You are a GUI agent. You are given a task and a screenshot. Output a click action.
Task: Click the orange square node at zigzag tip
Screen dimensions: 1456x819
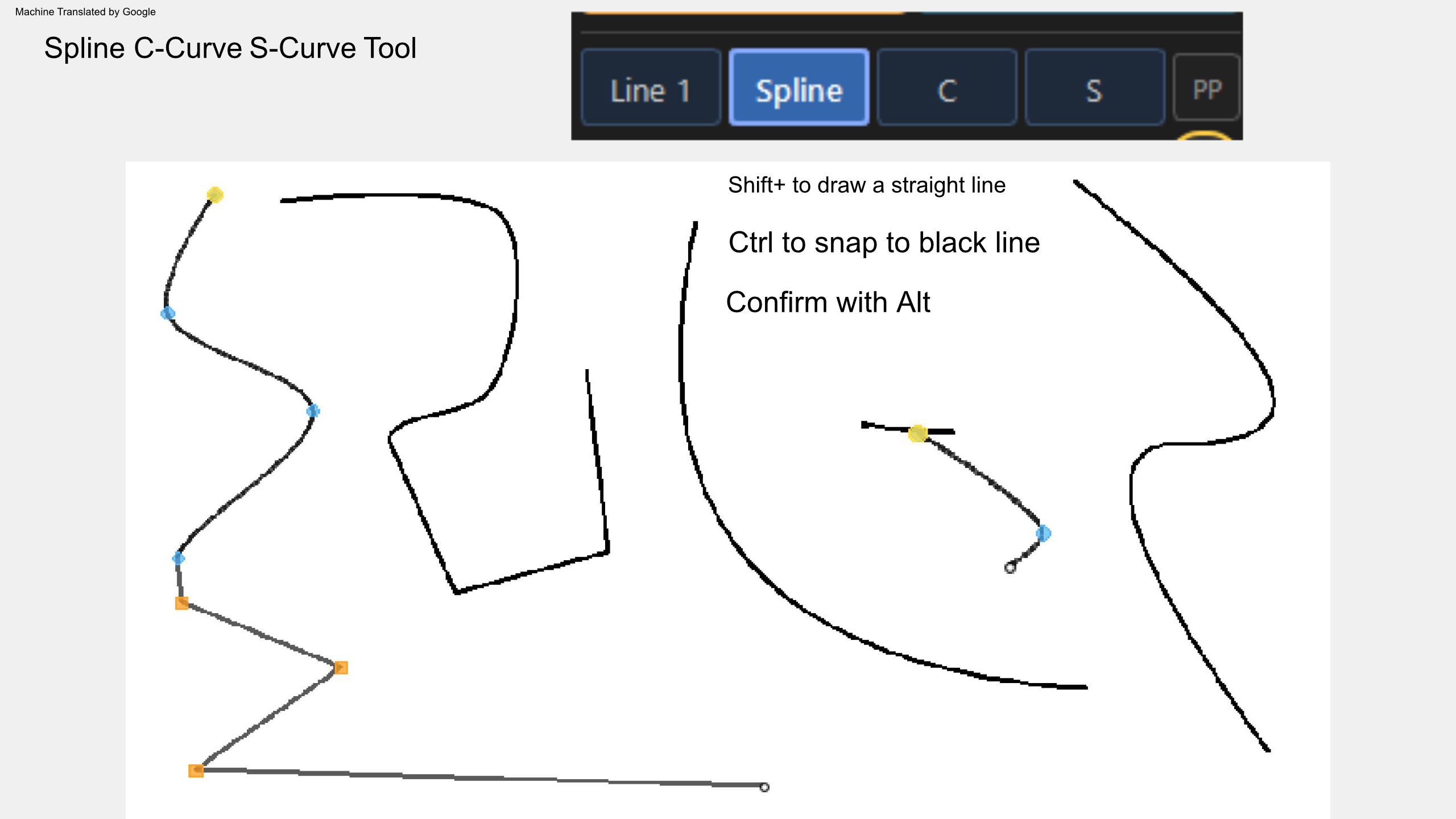[341, 668]
